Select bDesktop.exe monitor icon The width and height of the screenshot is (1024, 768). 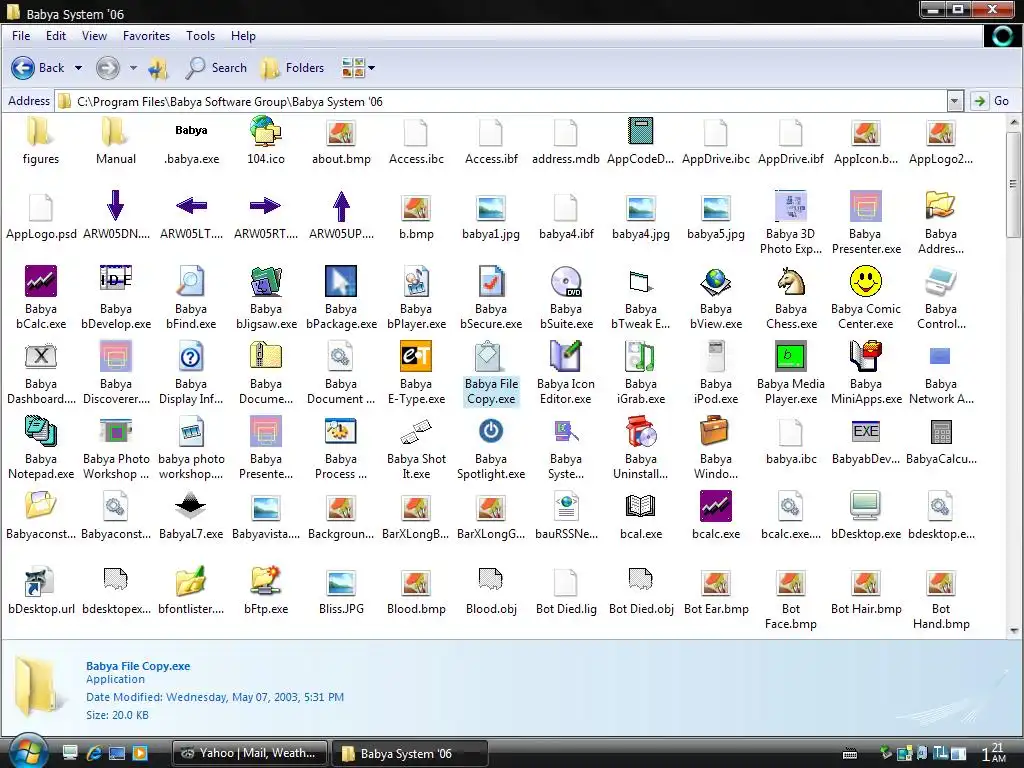coord(866,506)
